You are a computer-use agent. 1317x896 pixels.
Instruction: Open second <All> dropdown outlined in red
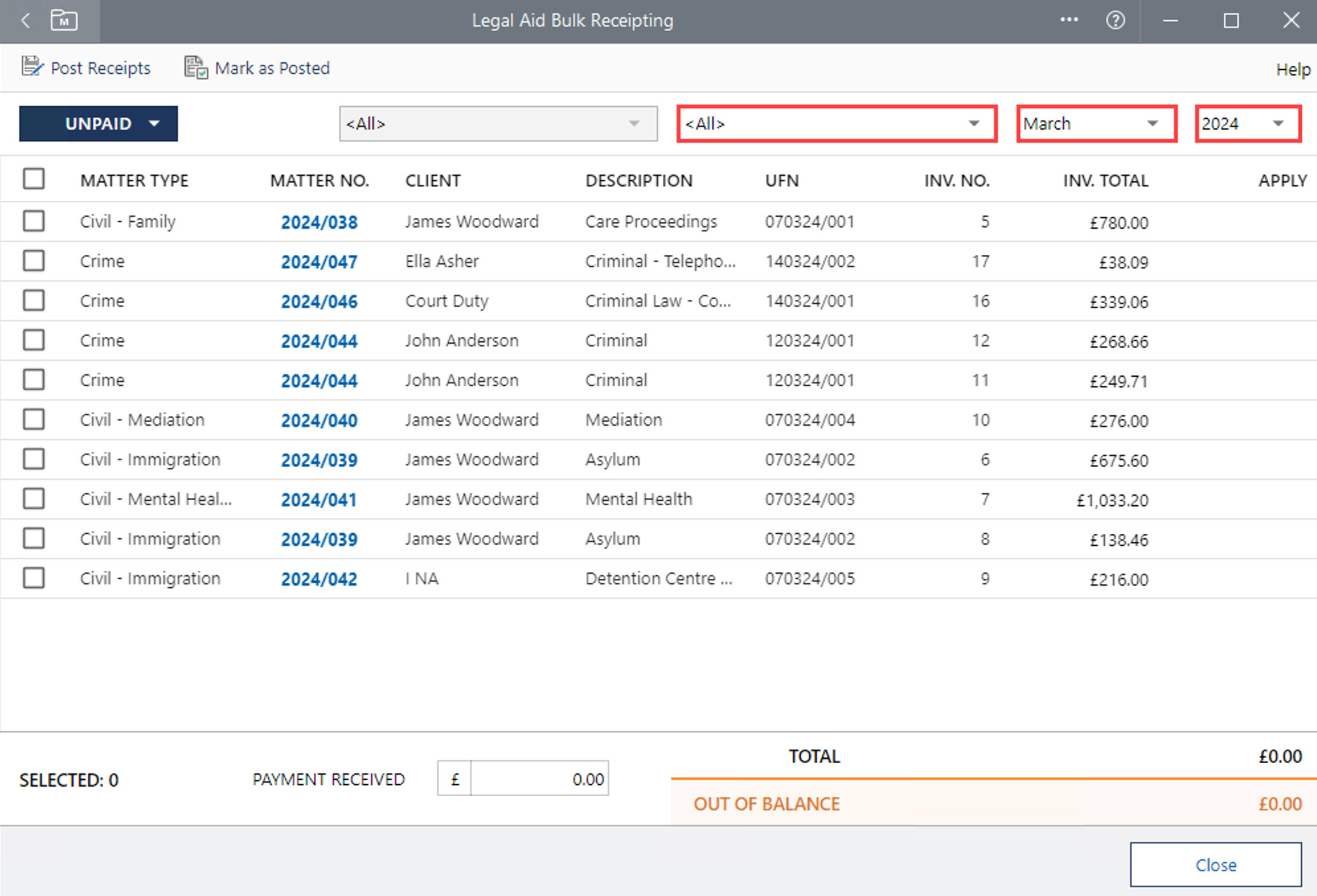click(x=836, y=123)
